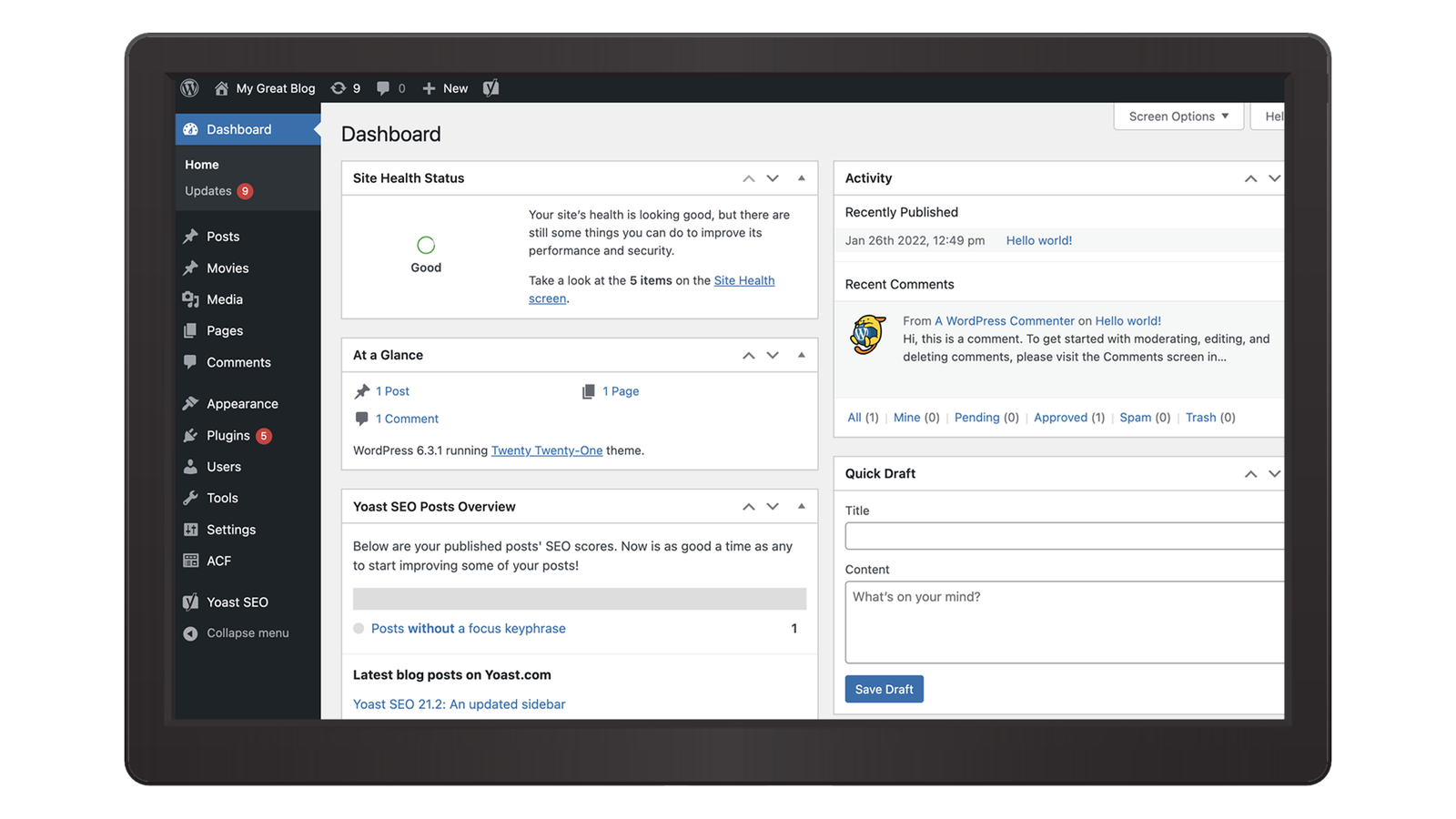
Task: Open the Settings menu label
Action: pos(231,530)
